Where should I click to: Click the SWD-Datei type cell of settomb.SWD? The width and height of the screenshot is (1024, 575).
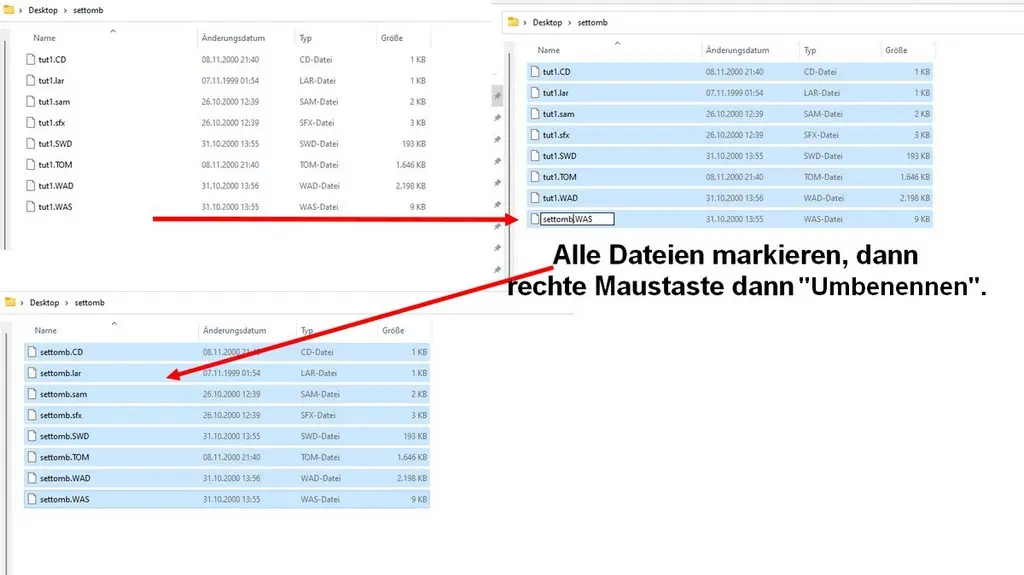319,436
